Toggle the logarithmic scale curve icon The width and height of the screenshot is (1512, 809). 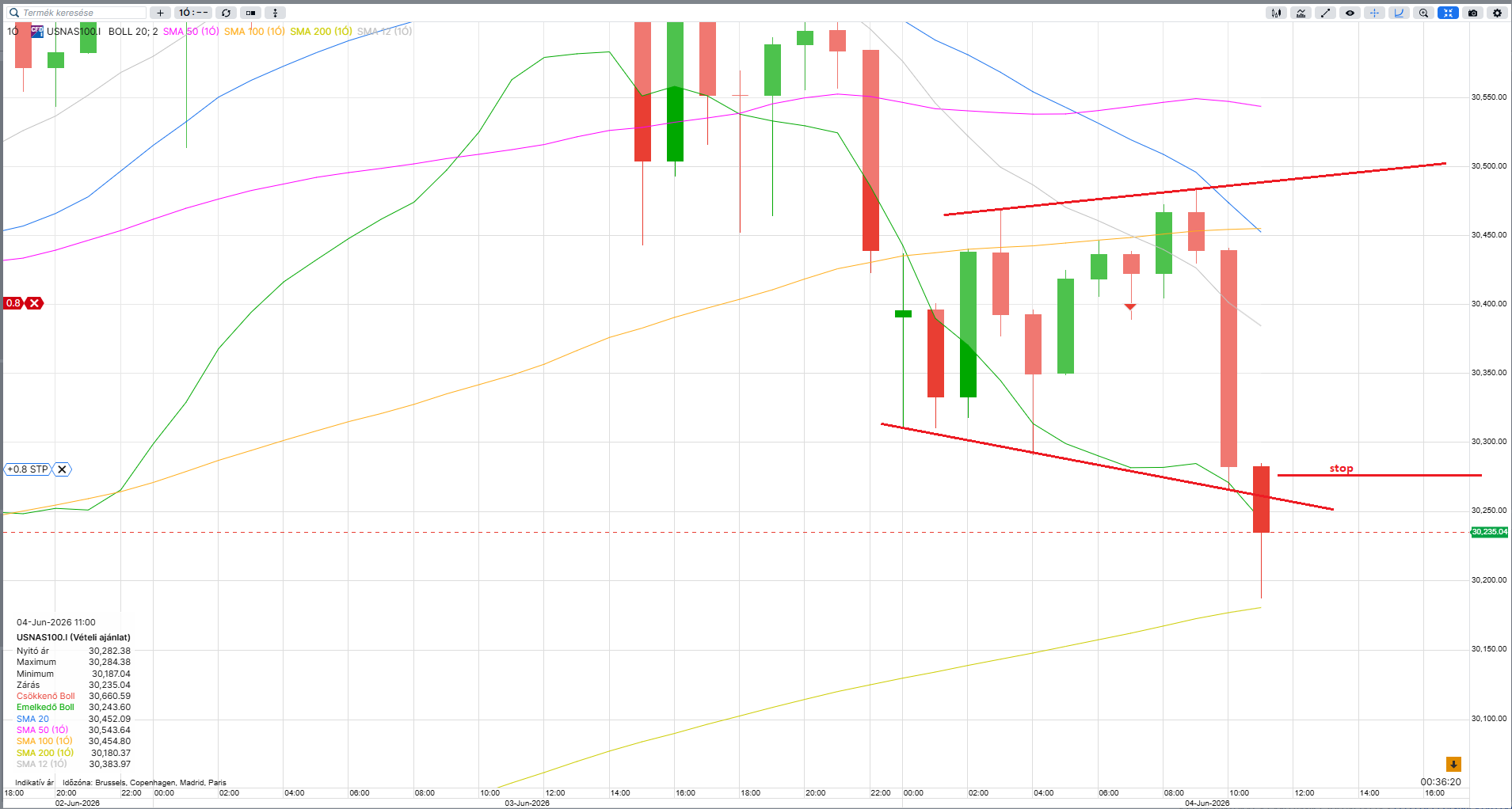(1399, 13)
